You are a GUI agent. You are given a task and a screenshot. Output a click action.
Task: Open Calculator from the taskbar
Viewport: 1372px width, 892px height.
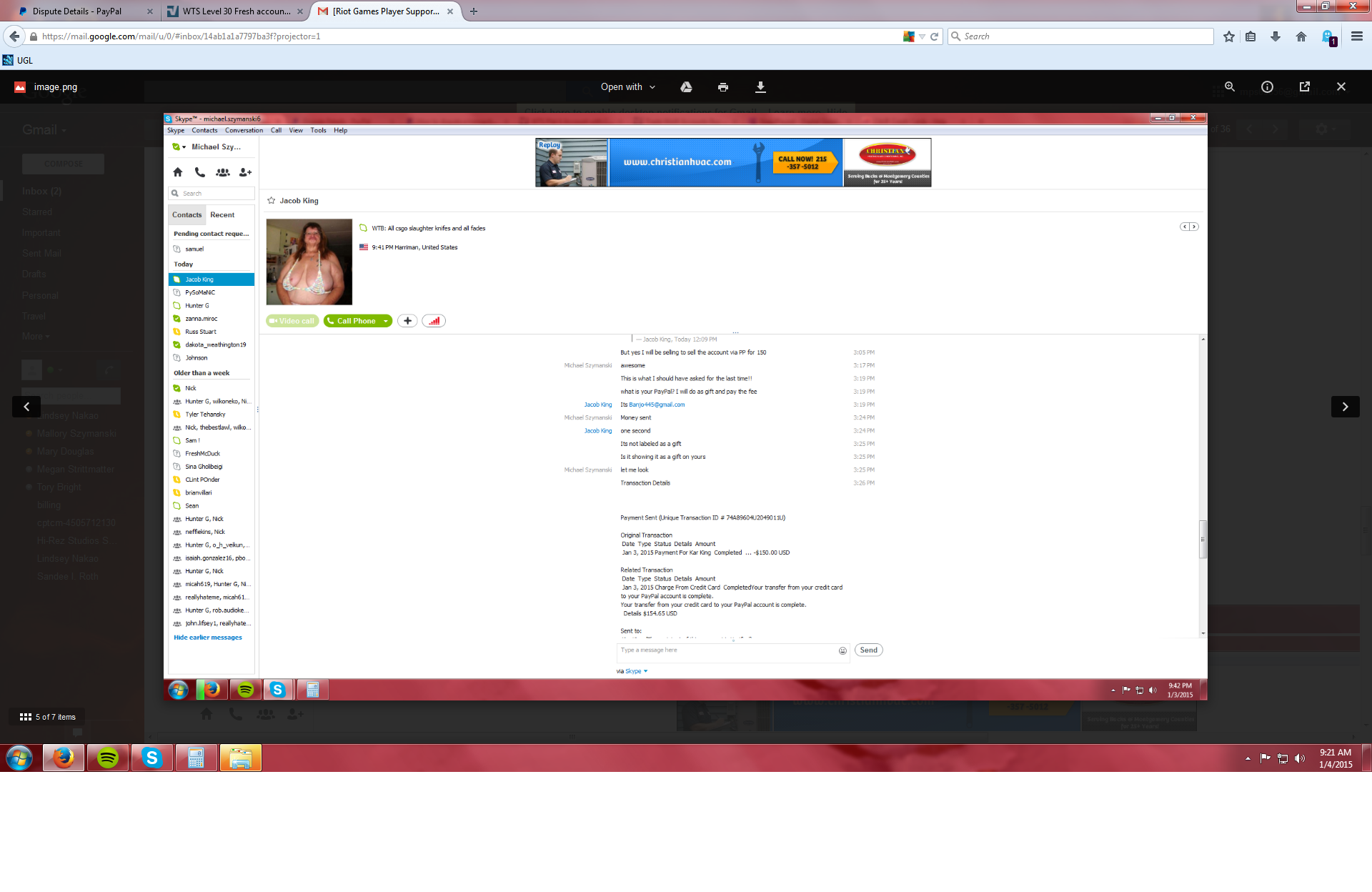(197, 758)
